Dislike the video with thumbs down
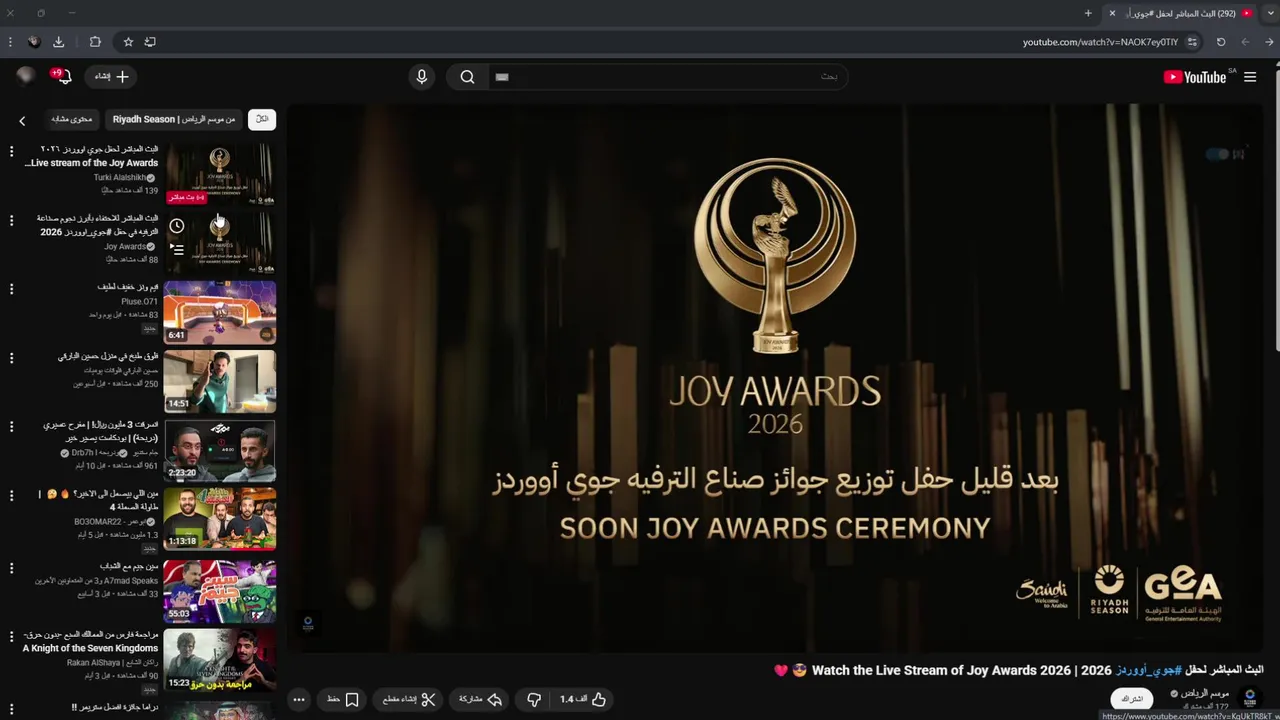The image size is (1280, 720). click(533, 699)
